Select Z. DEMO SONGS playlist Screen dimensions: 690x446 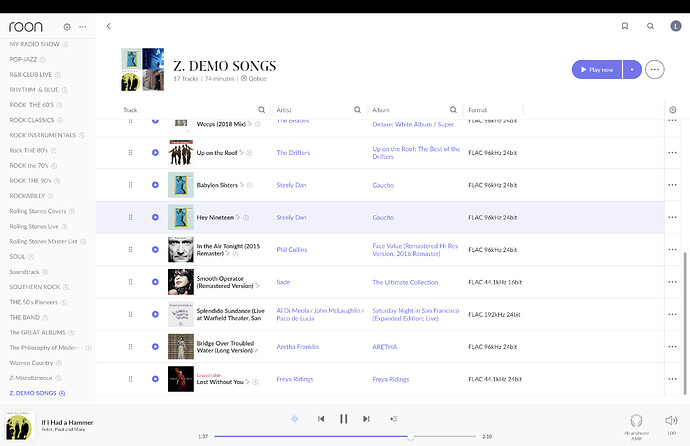33,393
